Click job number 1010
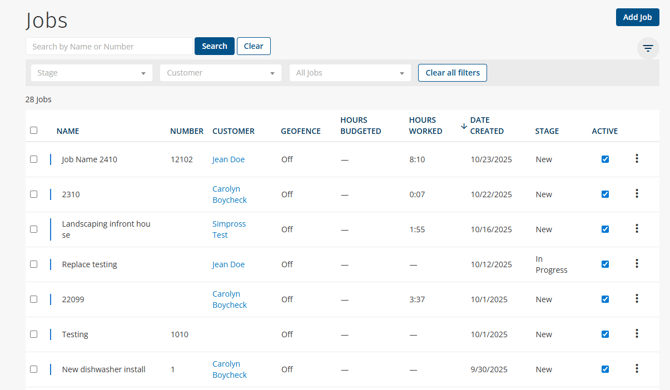Viewport: 670px width, 390px height. 179,334
